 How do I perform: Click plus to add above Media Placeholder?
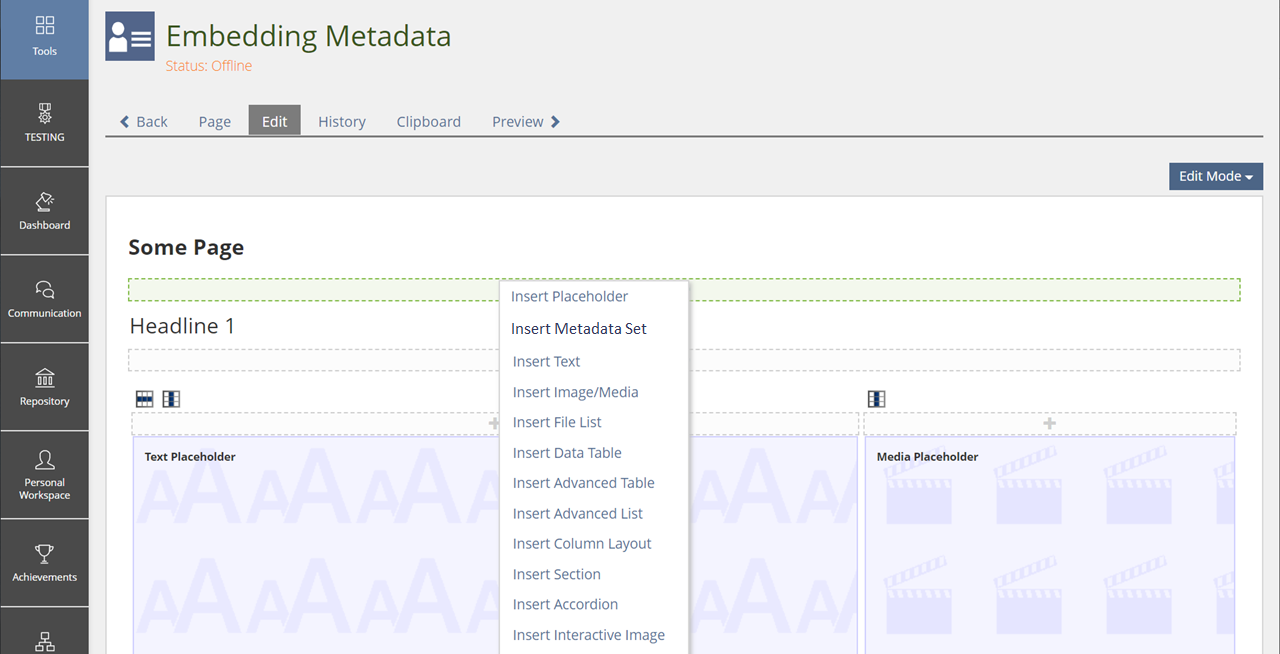[1049, 423]
